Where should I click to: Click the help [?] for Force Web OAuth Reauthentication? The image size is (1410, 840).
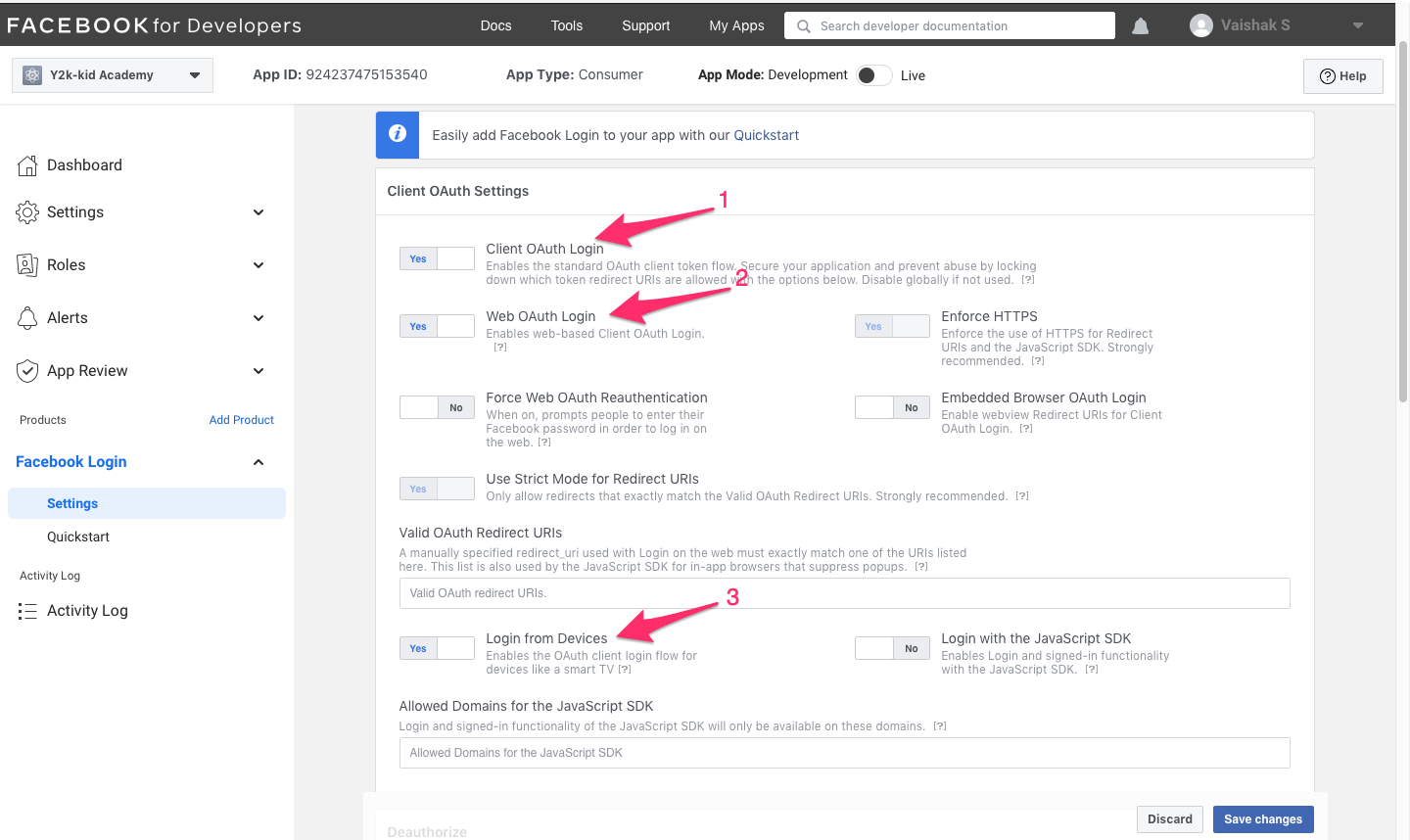pyautogui.click(x=544, y=443)
